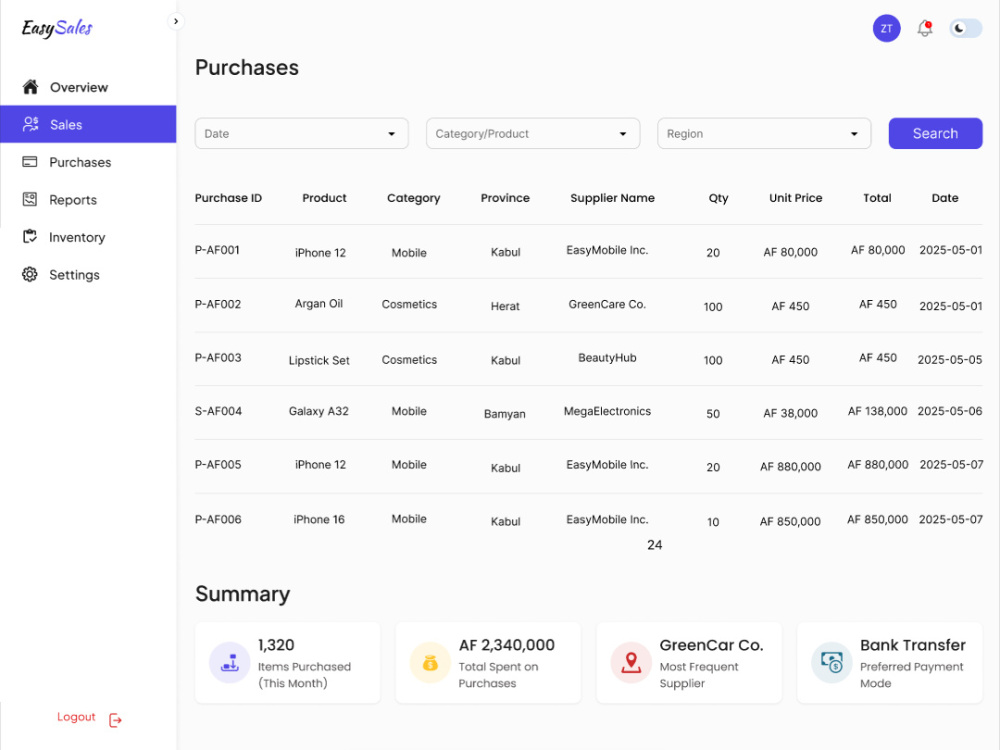Viewport: 1000px width, 750px height.
Task: Click GreenCar Co. summary value
Action: [x=711, y=645]
